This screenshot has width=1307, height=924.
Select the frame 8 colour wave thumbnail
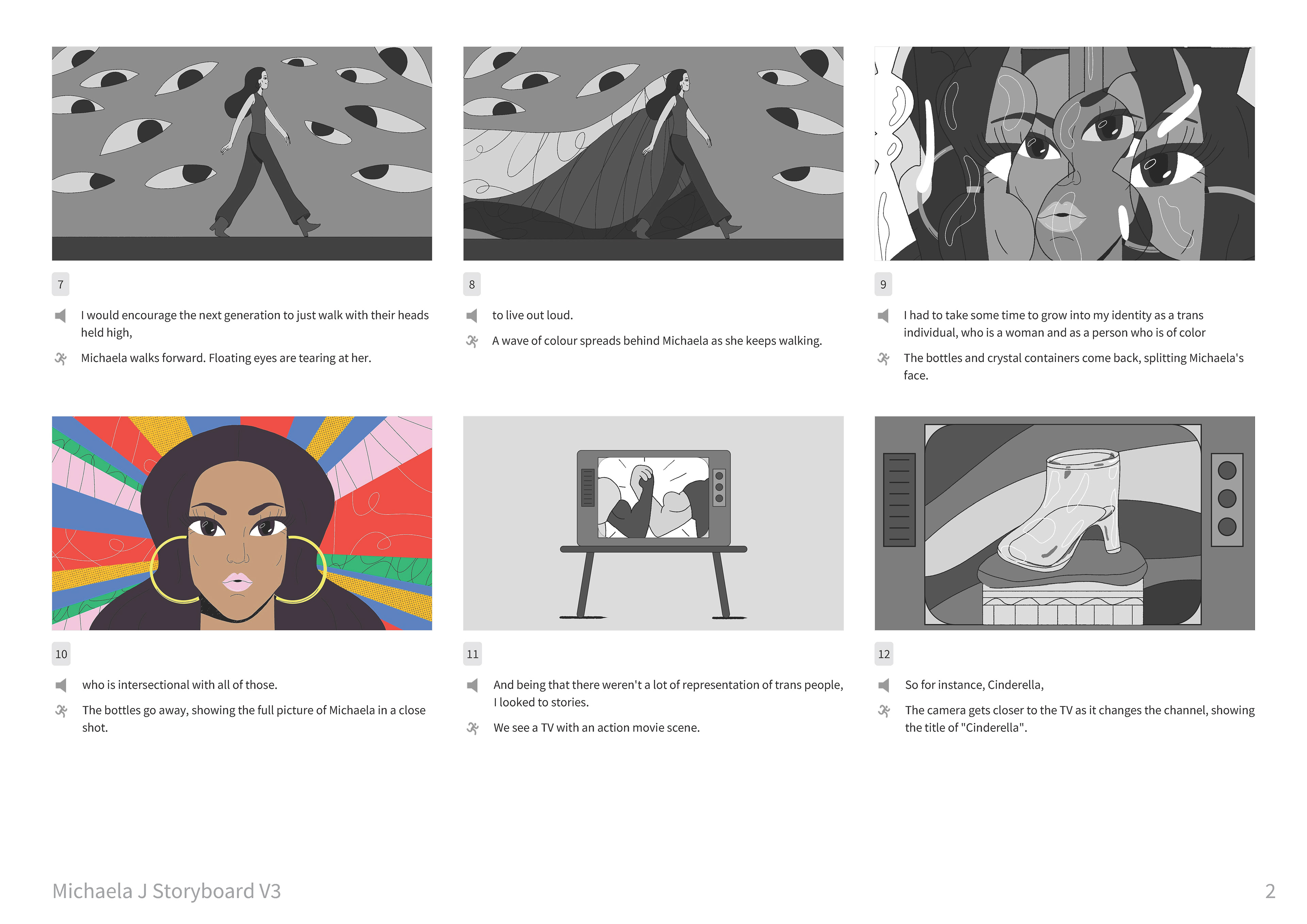click(653, 154)
